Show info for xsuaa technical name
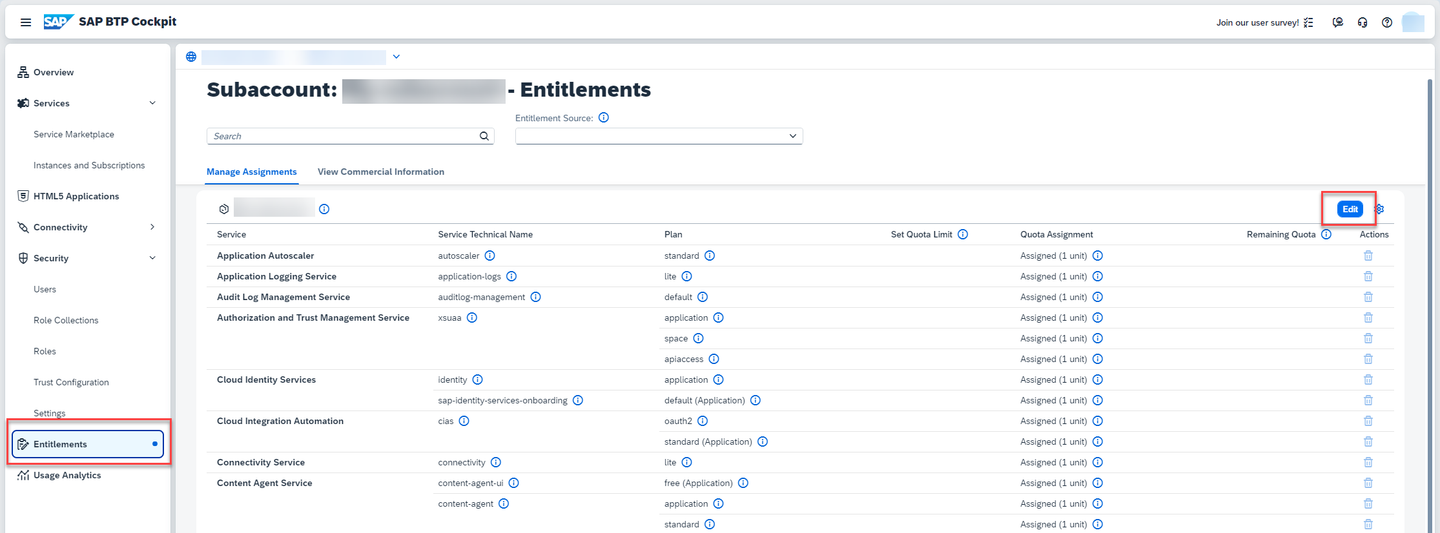This screenshot has height=533, width=1440. (472, 318)
